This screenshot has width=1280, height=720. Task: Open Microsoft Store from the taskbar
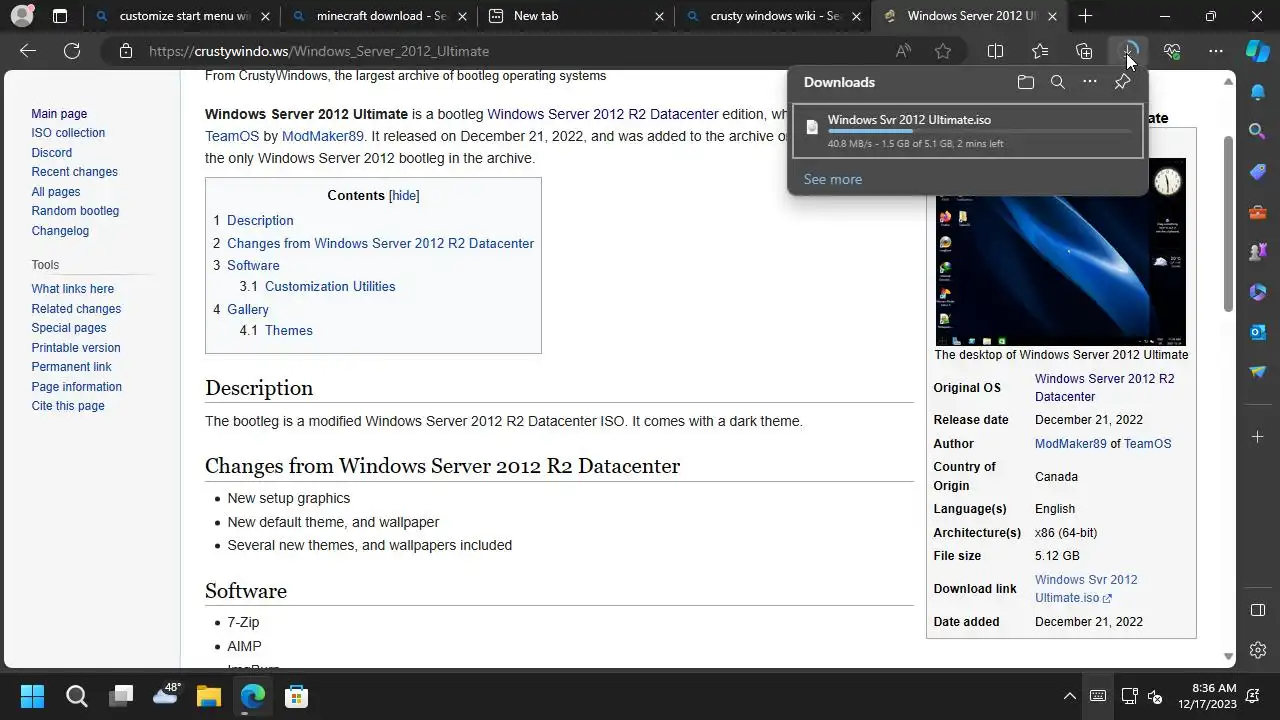(296, 696)
